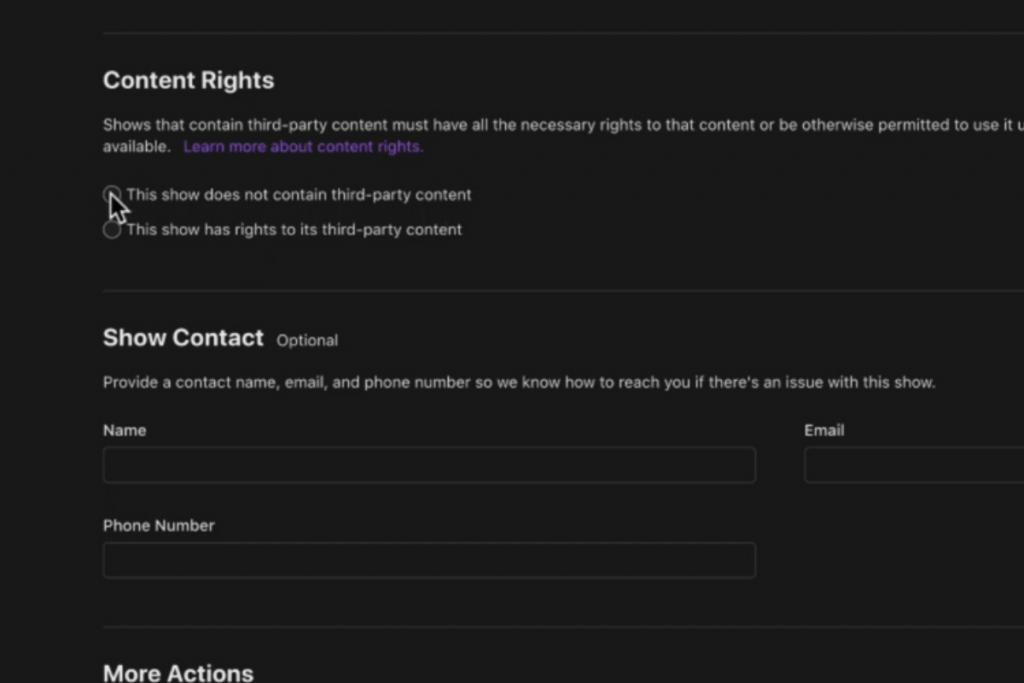Click the divider line above Show Contact
The width and height of the screenshot is (1024, 683).
pyautogui.click(x=560, y=291)
